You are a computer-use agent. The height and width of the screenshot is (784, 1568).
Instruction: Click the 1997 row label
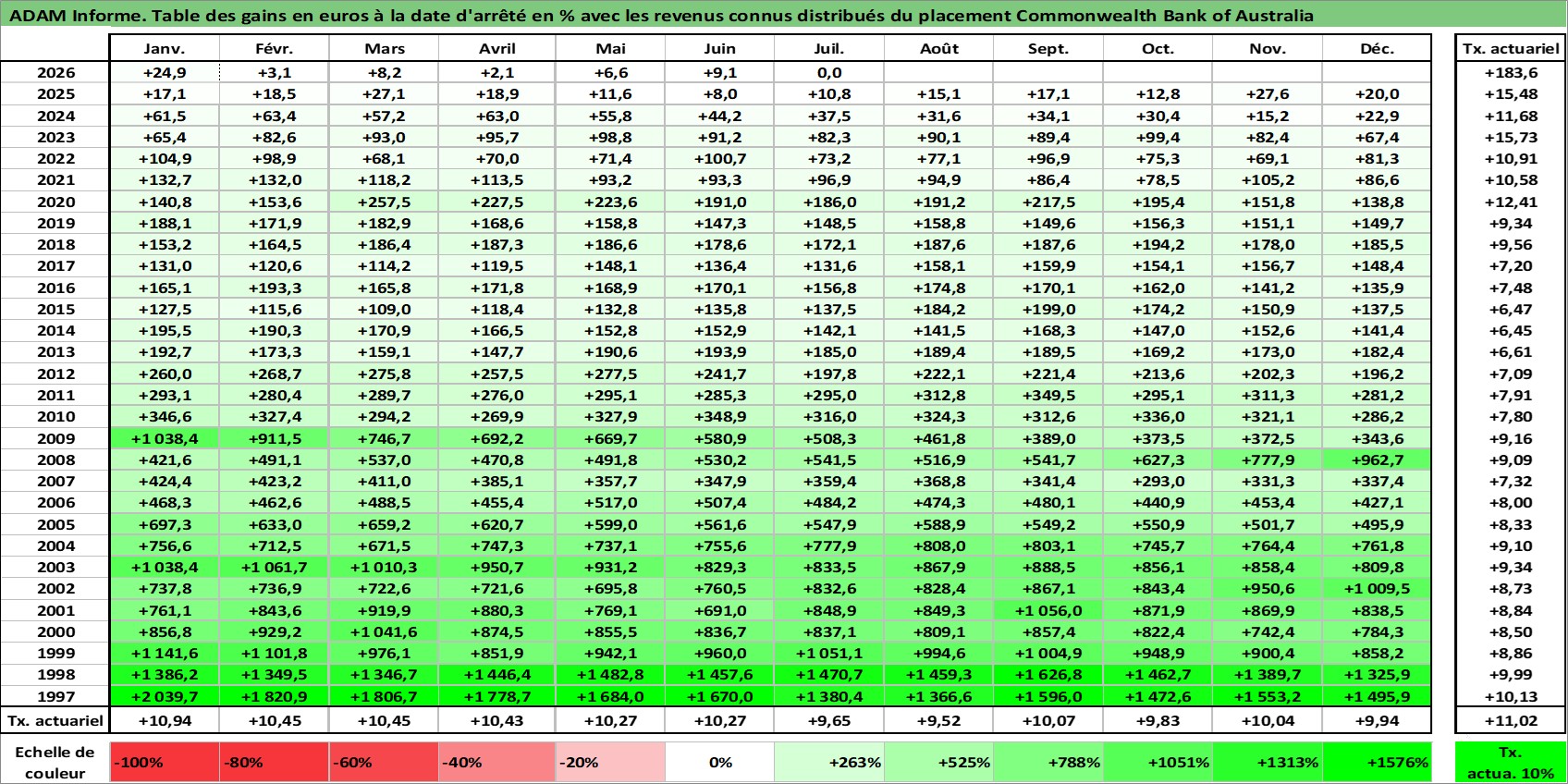click(55, 696)
